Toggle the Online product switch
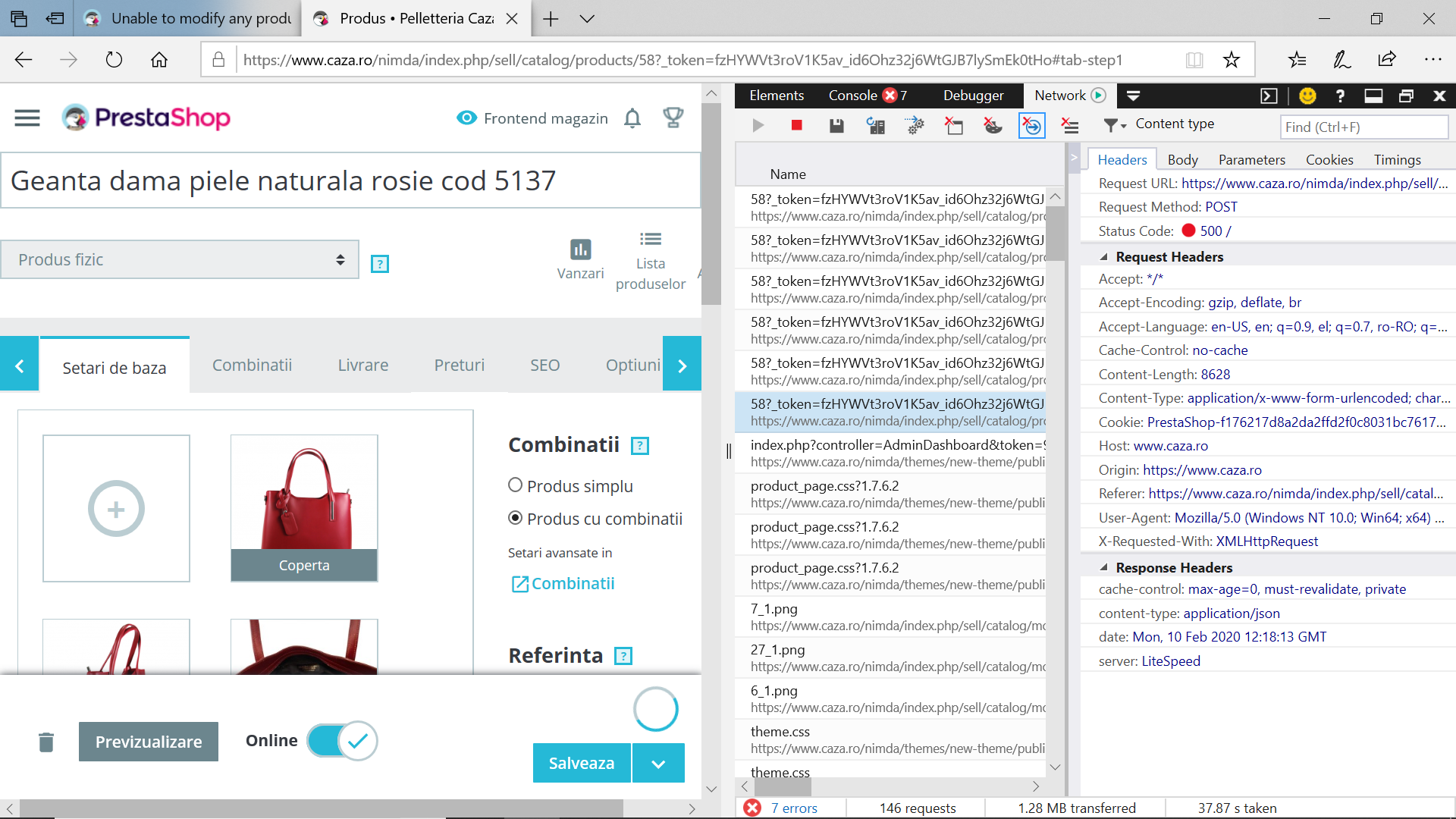 [343, 741]
